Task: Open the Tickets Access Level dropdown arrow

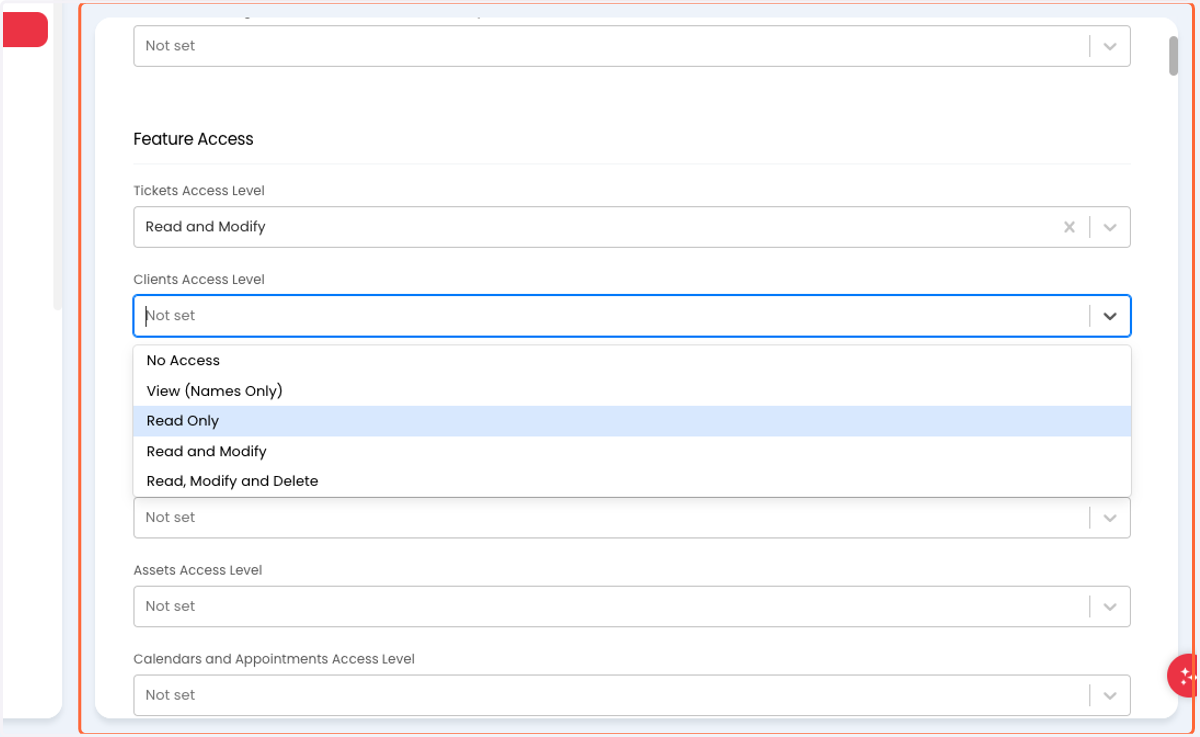Action: pyautogui.click(x=1110, y=227)
